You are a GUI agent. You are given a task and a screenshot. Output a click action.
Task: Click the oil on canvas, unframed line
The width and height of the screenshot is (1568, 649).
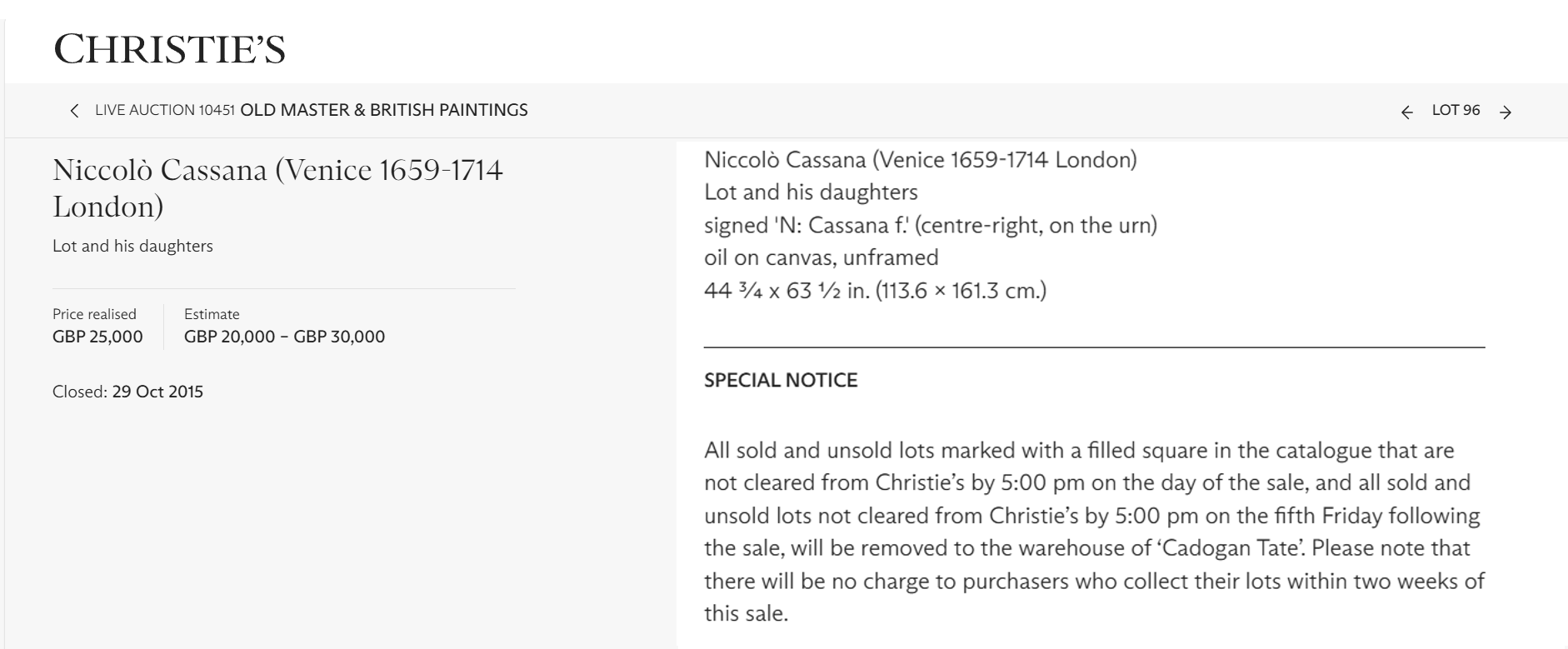(821, 257)
